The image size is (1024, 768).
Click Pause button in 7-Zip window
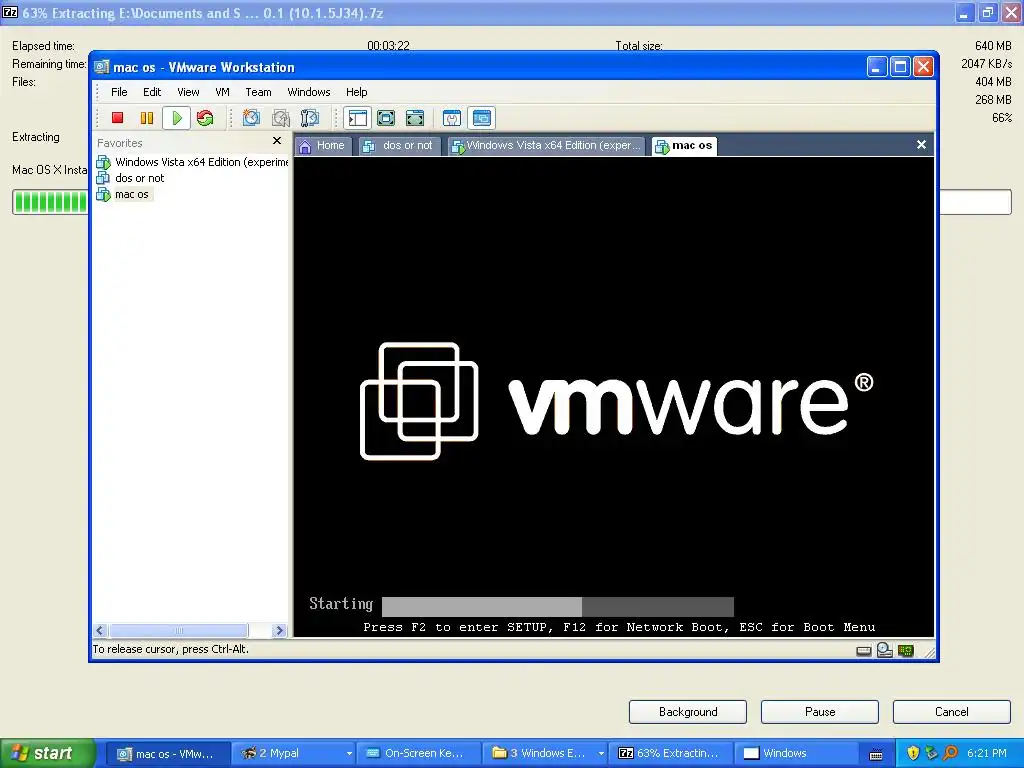tap(820, 712)
